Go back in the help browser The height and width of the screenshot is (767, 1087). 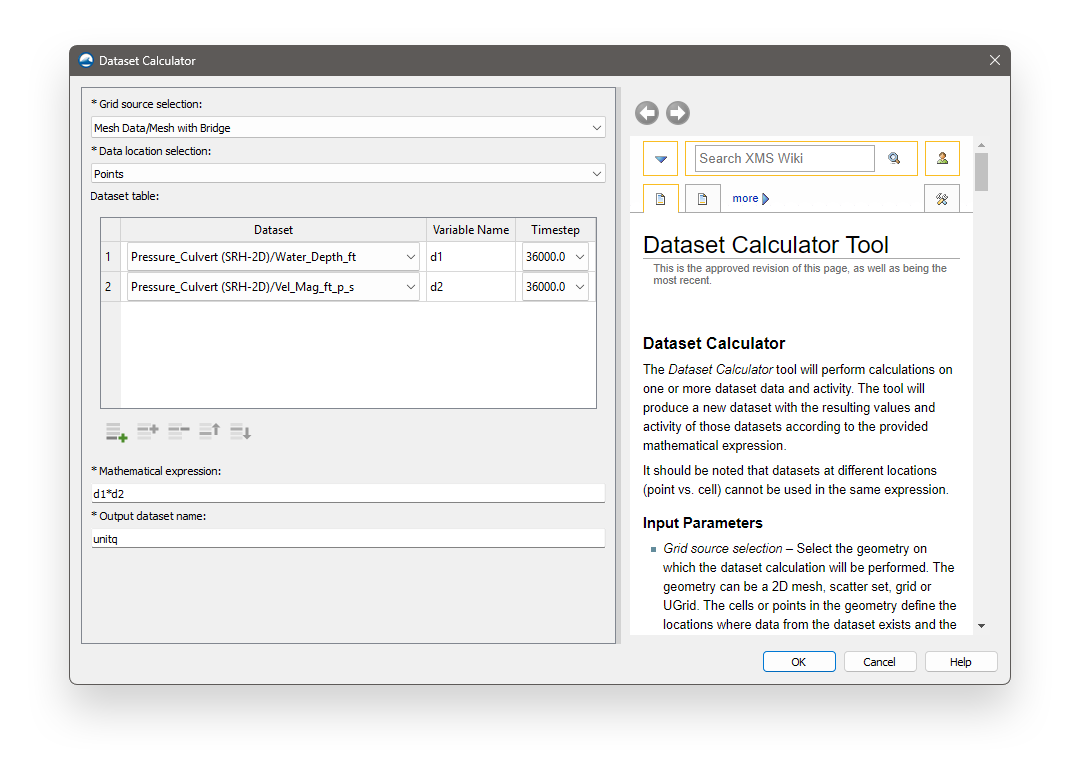click(x=647, y=113)
